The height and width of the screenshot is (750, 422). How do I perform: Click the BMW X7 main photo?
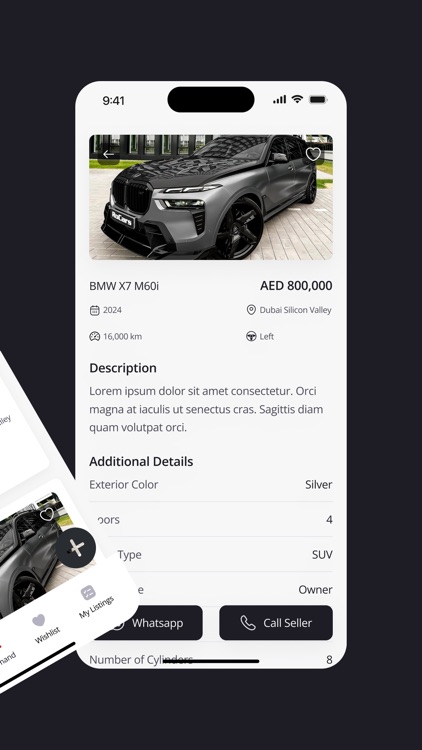click(x=211, y=197)
